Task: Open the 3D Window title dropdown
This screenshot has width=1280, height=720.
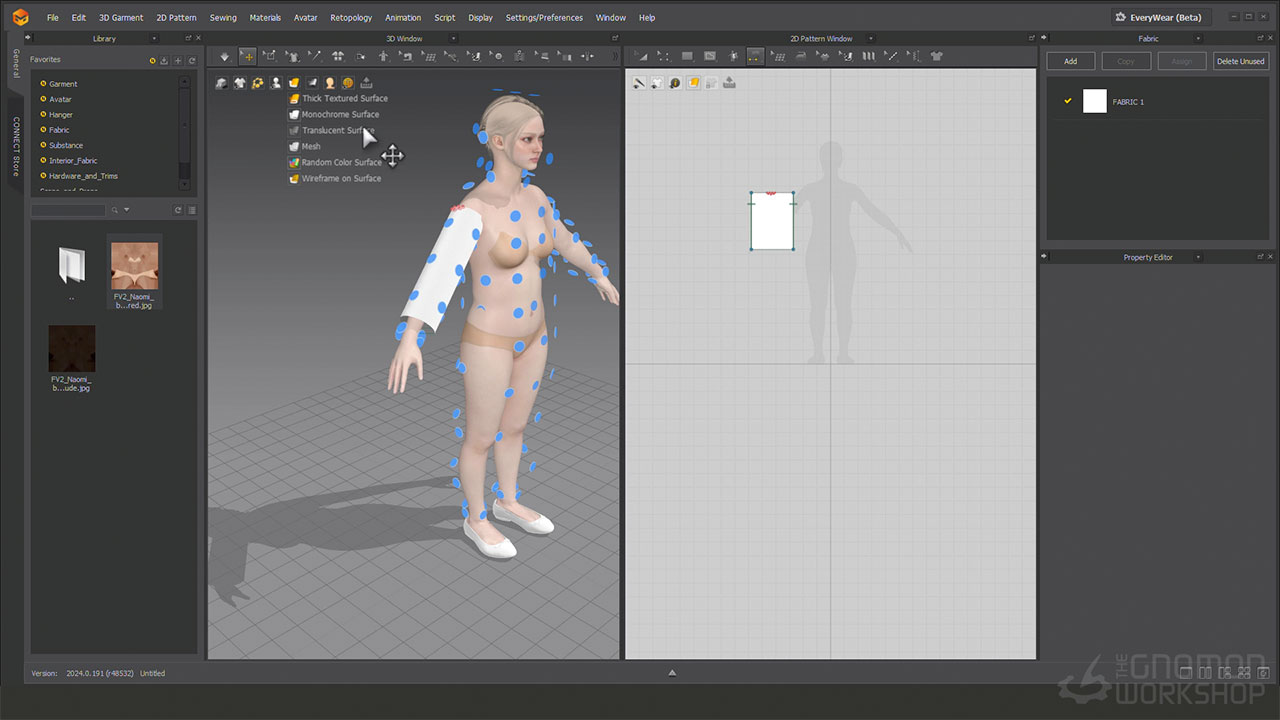Action: coord(452,39)
